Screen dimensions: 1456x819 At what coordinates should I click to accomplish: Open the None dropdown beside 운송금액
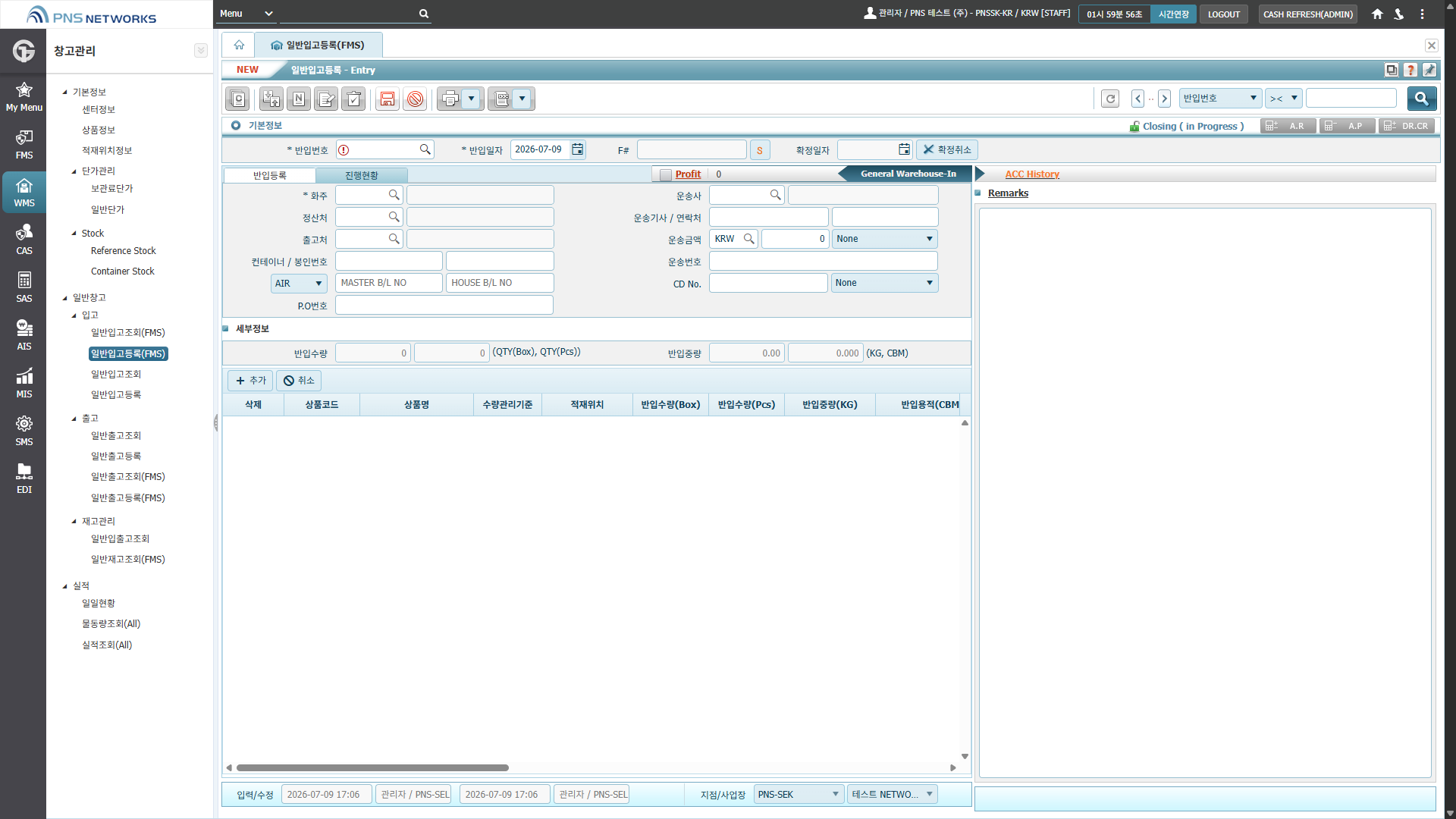point(884,239)
